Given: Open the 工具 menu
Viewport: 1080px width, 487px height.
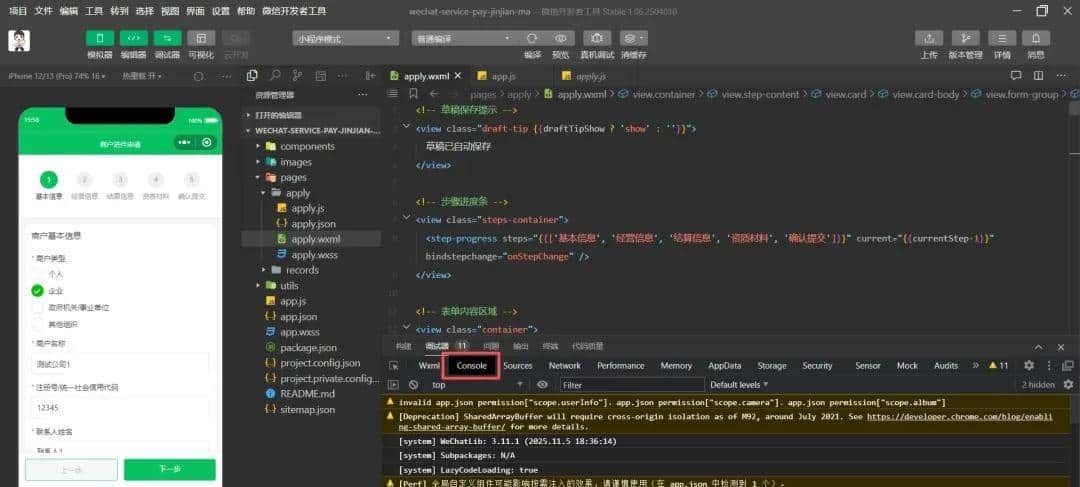Looking at the screenshot, I should pyautogui.click(x=94, y=11).
